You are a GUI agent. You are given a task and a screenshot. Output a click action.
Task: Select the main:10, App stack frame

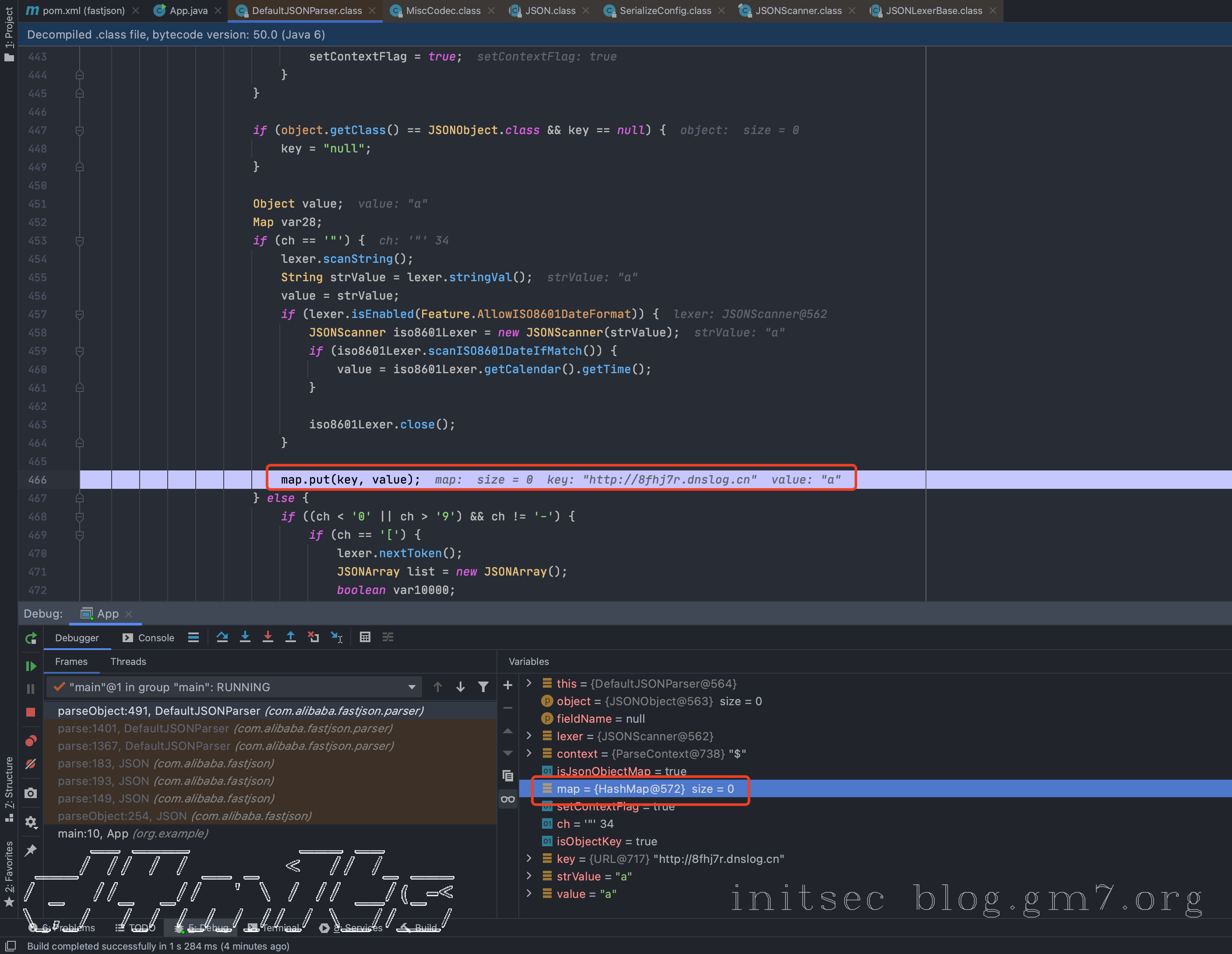pyautogui.click(x=133, y=833)
